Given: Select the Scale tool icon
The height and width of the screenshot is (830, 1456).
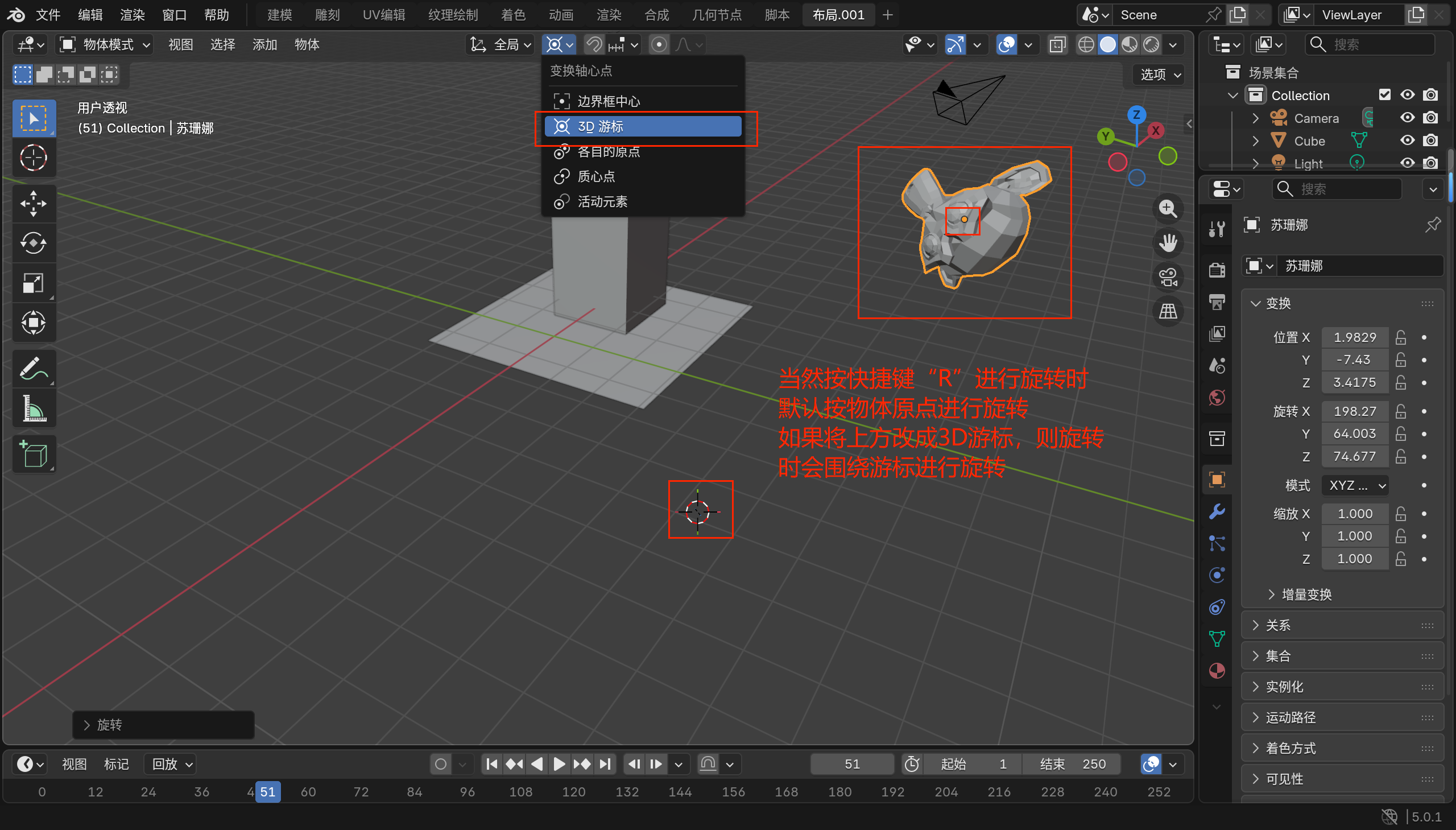Looking at the screenshot, I should tap(33, 283).
